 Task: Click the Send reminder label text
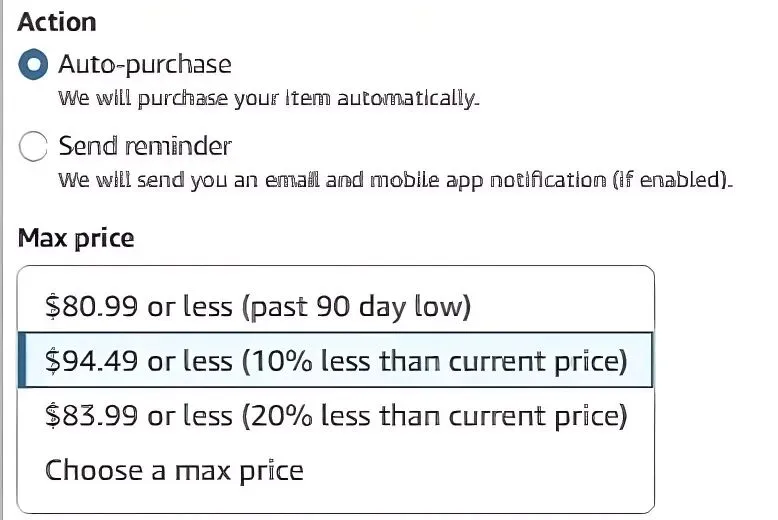coord(145,146)
